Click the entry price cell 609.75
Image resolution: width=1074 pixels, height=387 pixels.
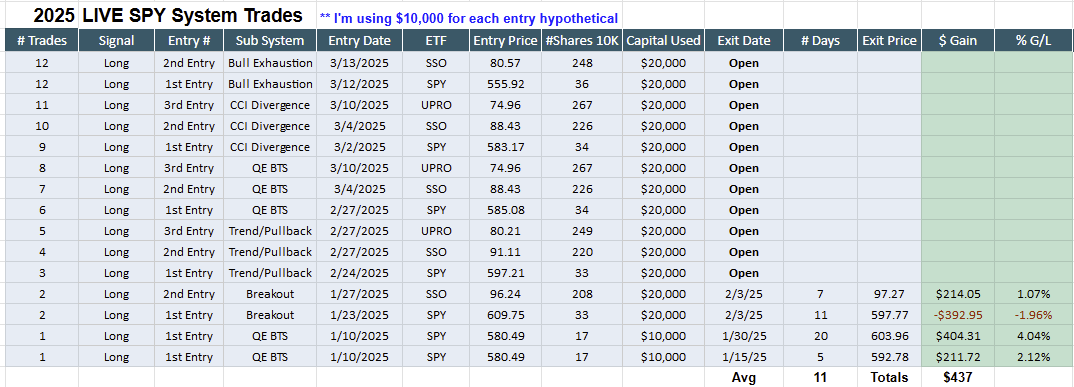pyautogui.click(x=505, y=315)
